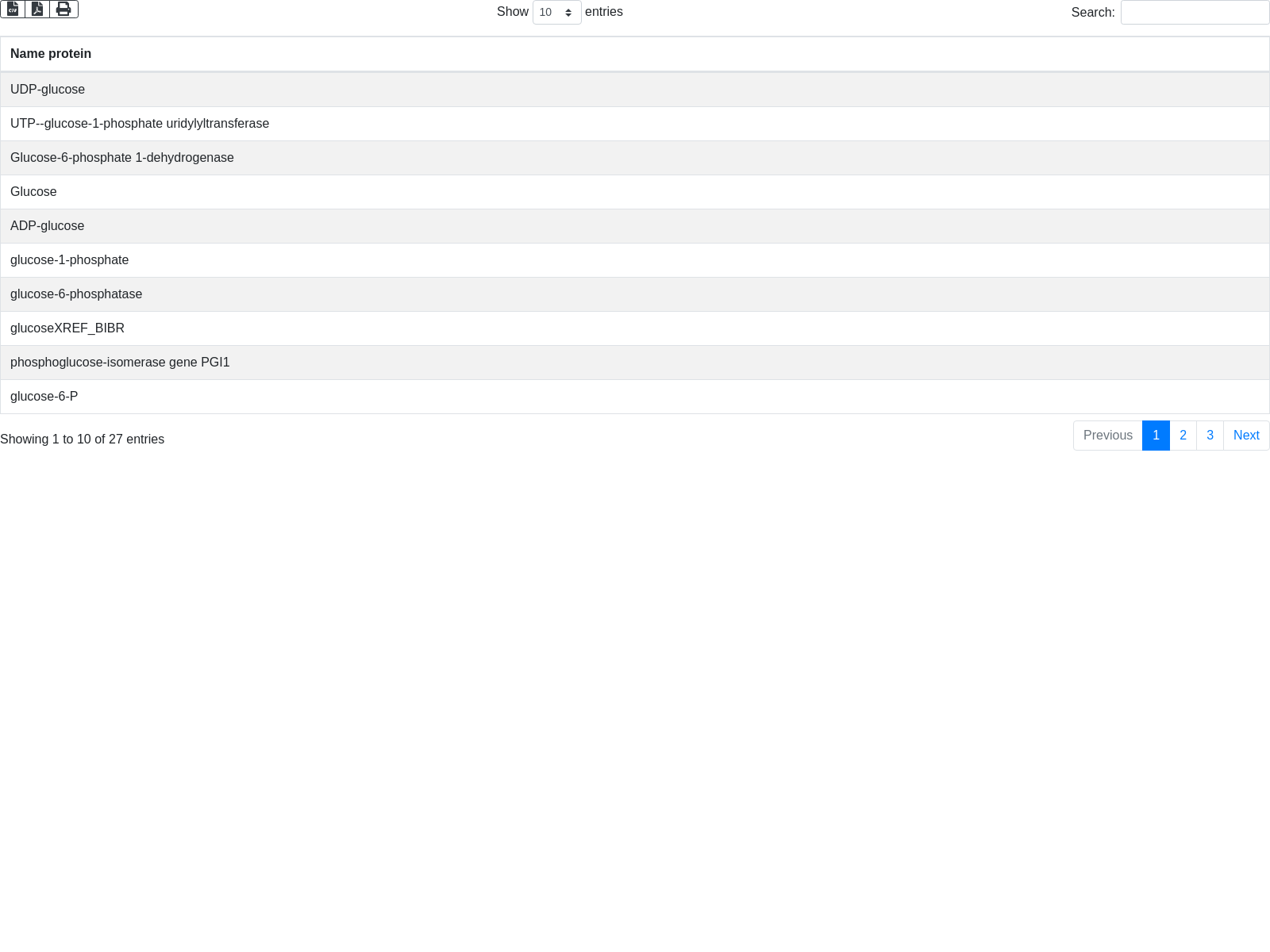Select phosphoglucose-isomerase gene PGI1 row
The image size is (1270, 952).
click(120, 363)
